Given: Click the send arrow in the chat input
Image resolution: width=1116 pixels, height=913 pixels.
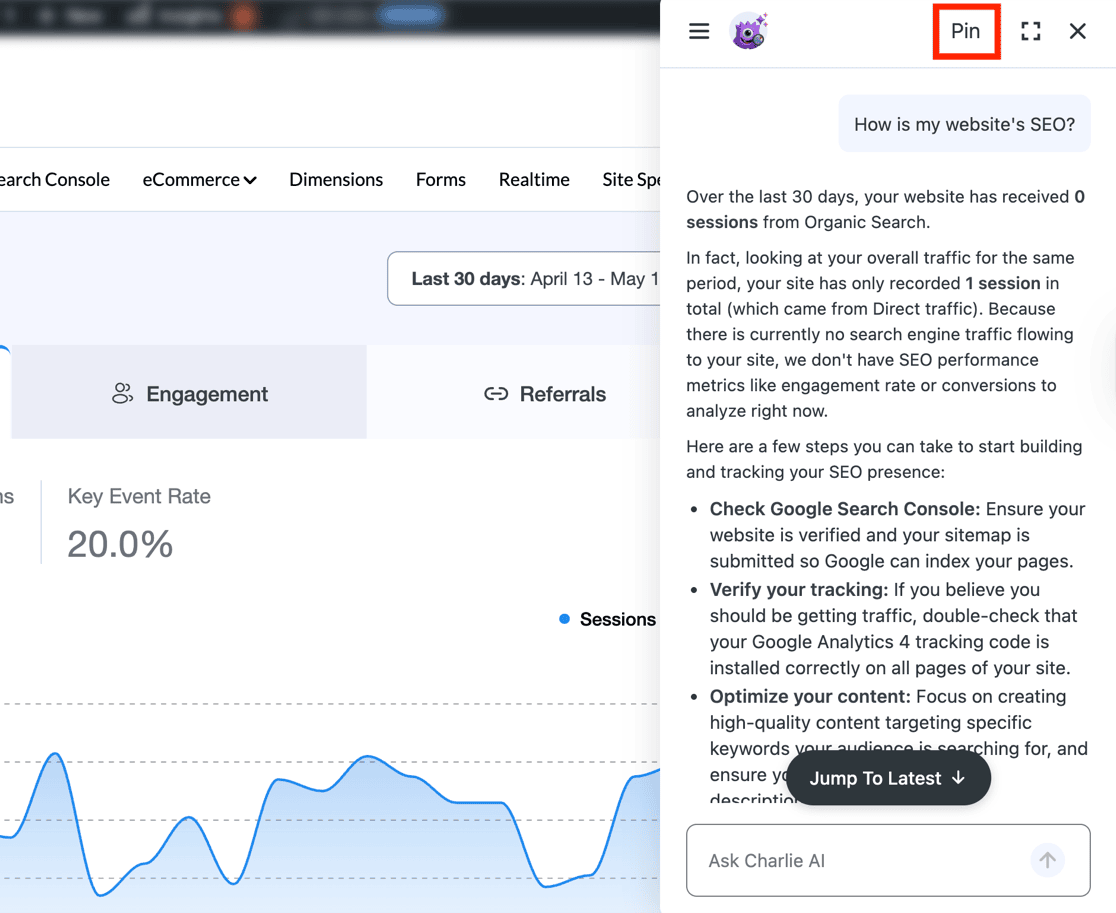Looking at the screenshot, I should 1047,860.
